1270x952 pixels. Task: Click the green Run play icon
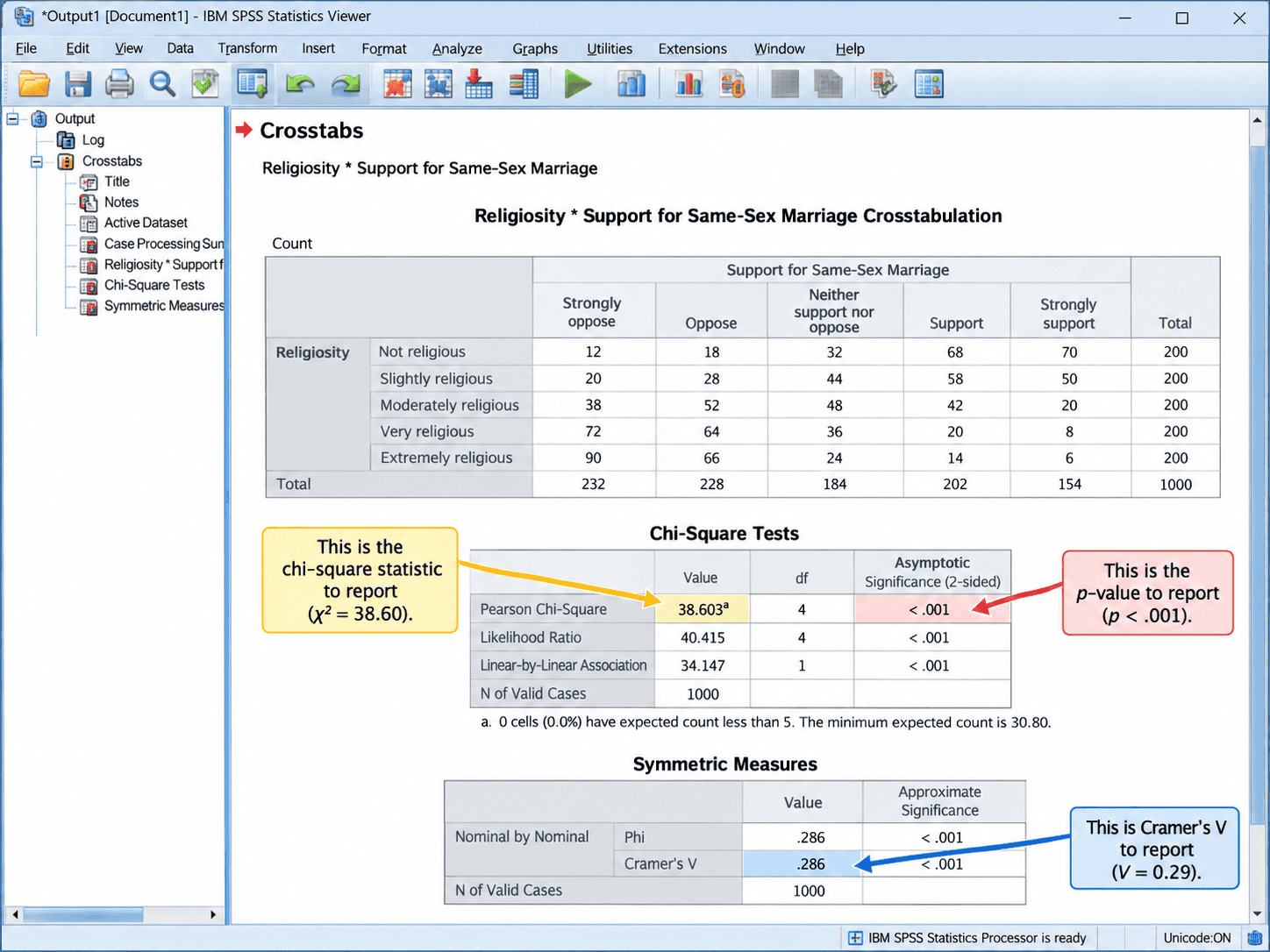coord(577,84)
